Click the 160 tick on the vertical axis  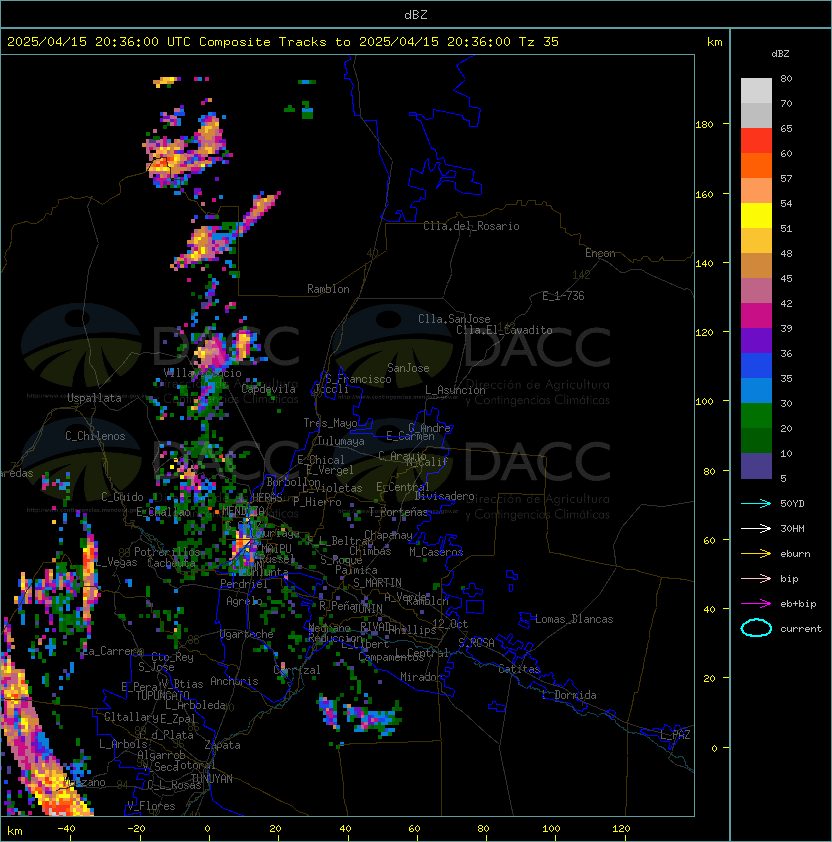coord(704,194)
